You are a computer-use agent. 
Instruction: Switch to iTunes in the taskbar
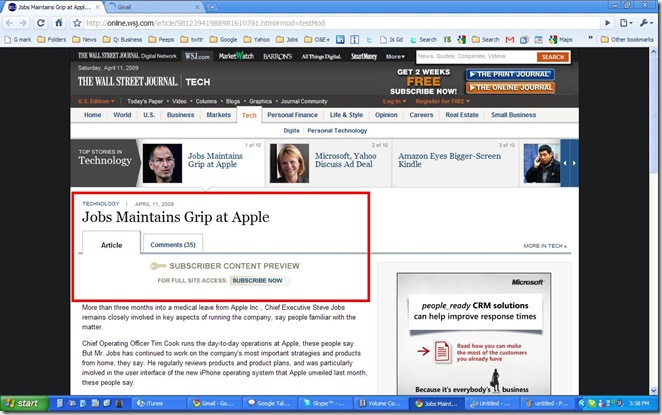(x=158, y=404)
